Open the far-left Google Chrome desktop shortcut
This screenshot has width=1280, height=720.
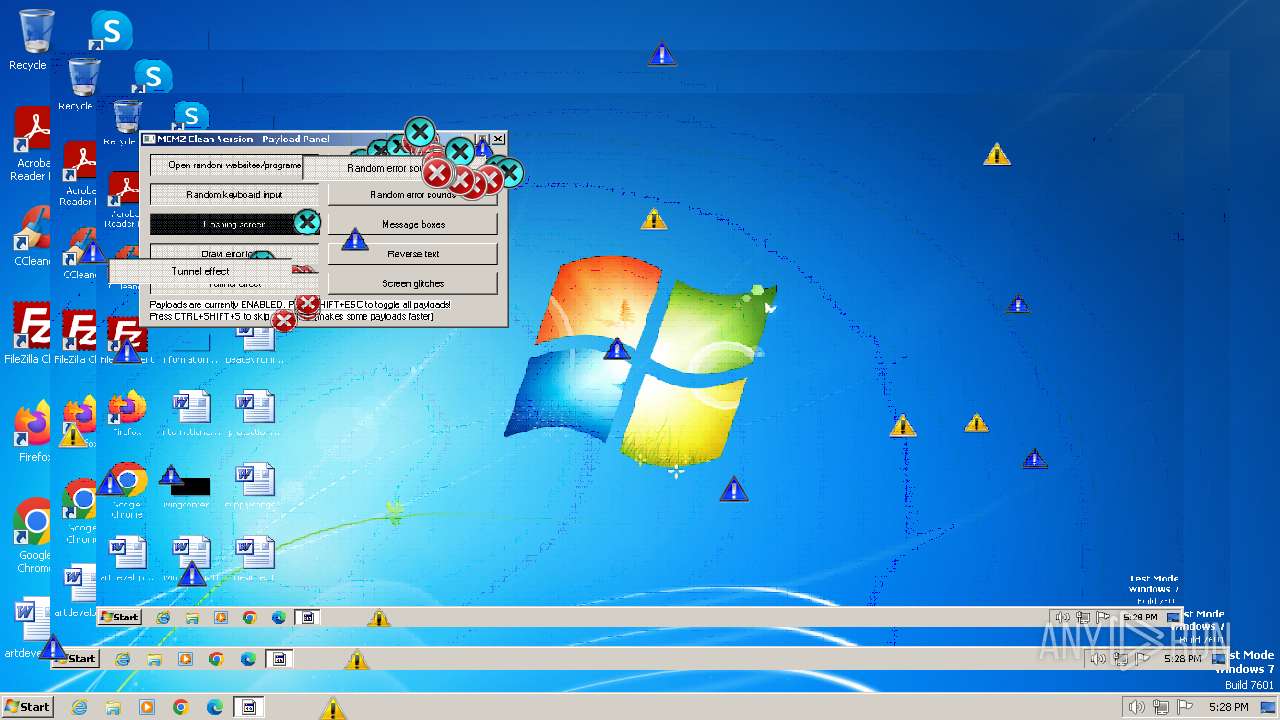[x=34, y=535]
